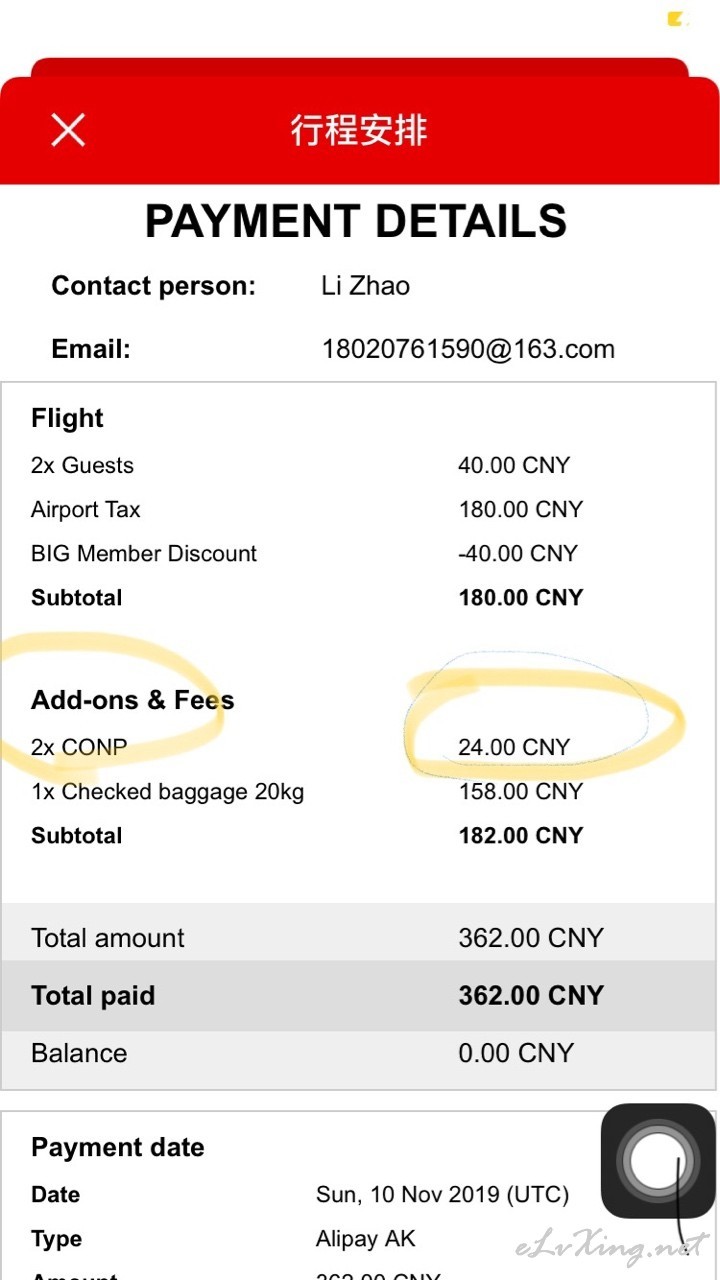Image resolution: width=720 pixels, height=1280 pixels.
Task: Select the Flight section header
Action: click(67, 418)
